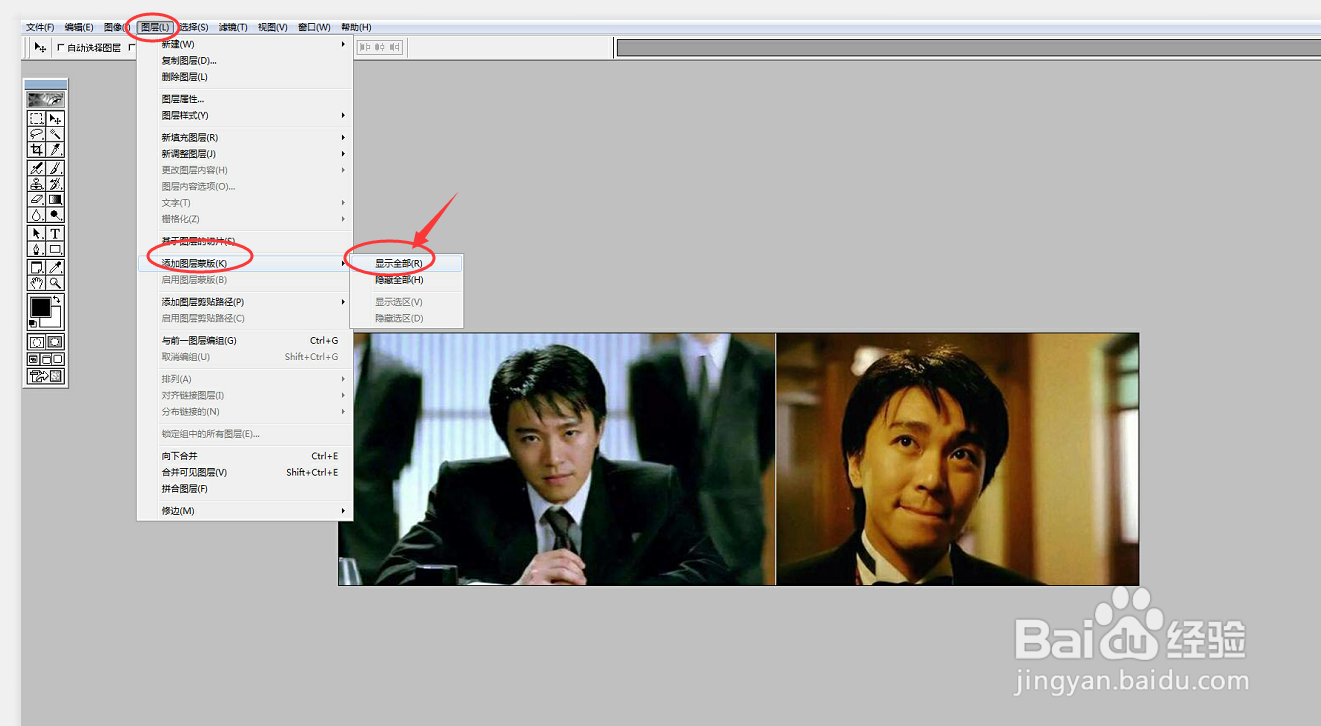
Task: Choose 合并可见图层(V) menu item
Action: pos(245,472)
